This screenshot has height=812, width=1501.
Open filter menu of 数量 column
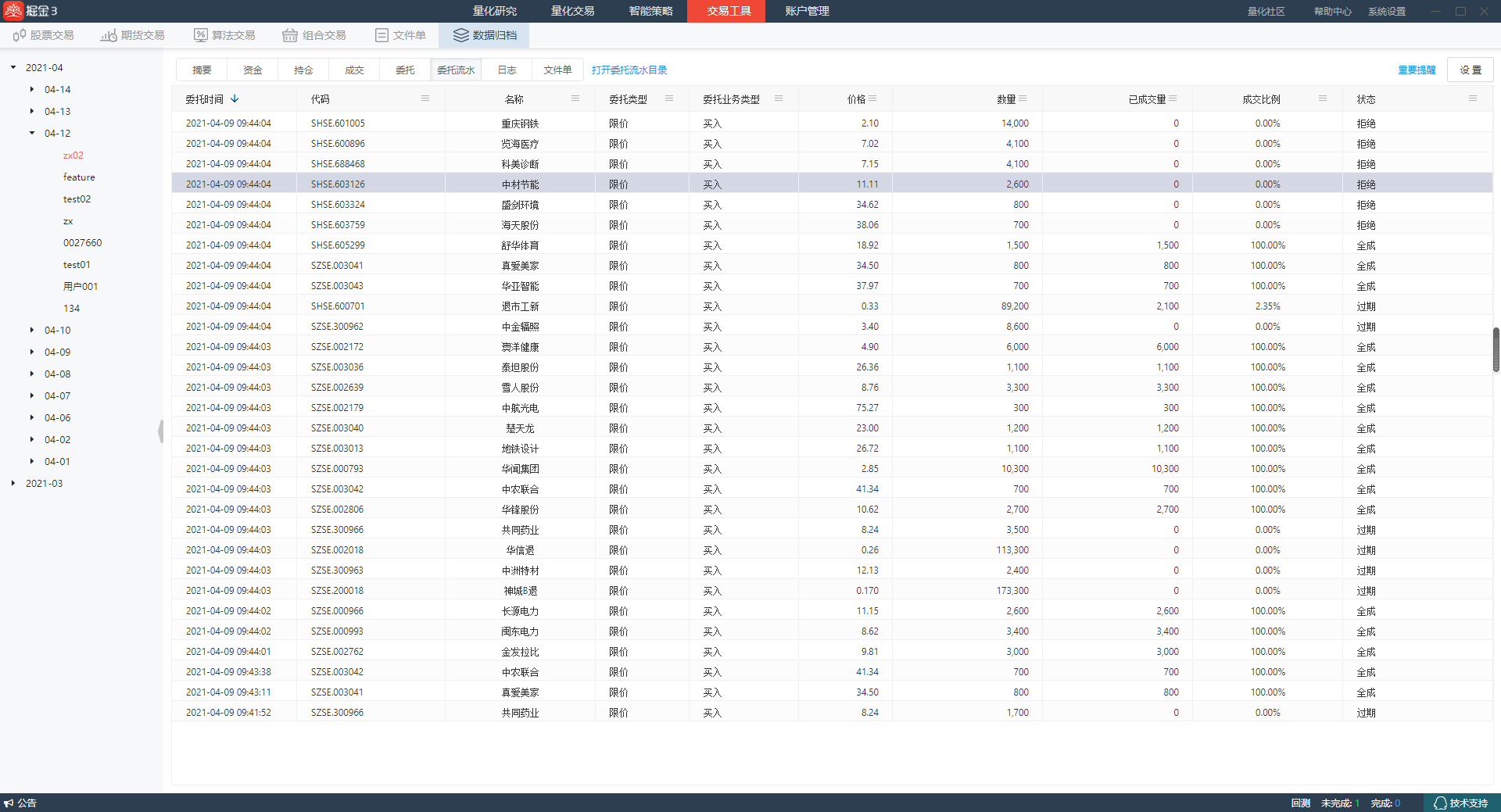point(1023,98)
